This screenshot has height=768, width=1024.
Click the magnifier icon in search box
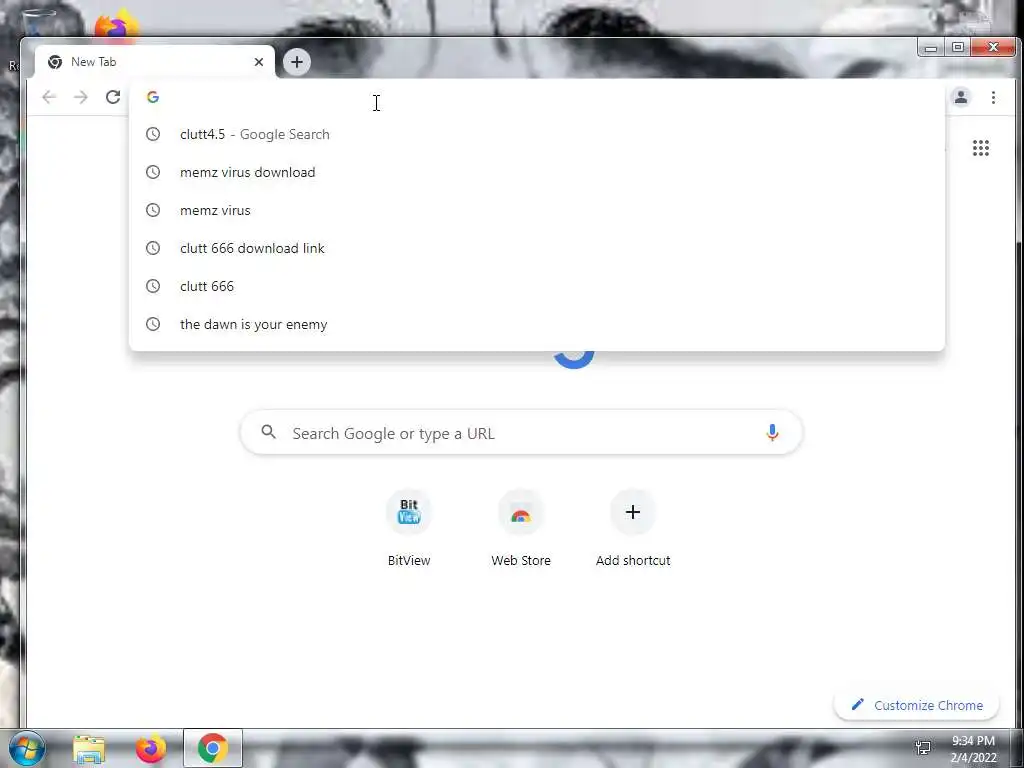point(268,432)
